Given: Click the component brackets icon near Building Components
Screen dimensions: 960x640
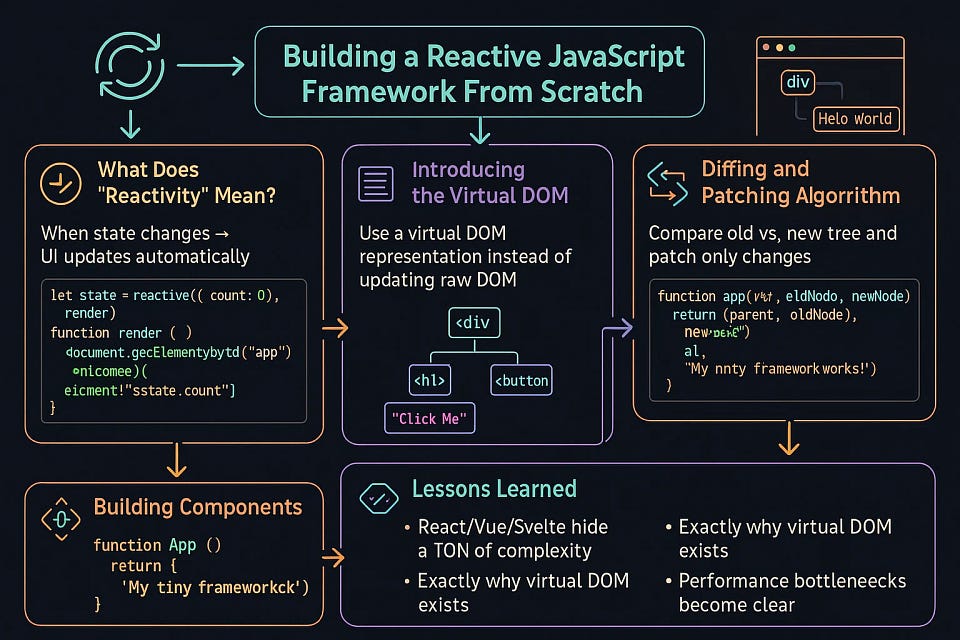Looking at the screenshot, I should click(x=60, y=520).
